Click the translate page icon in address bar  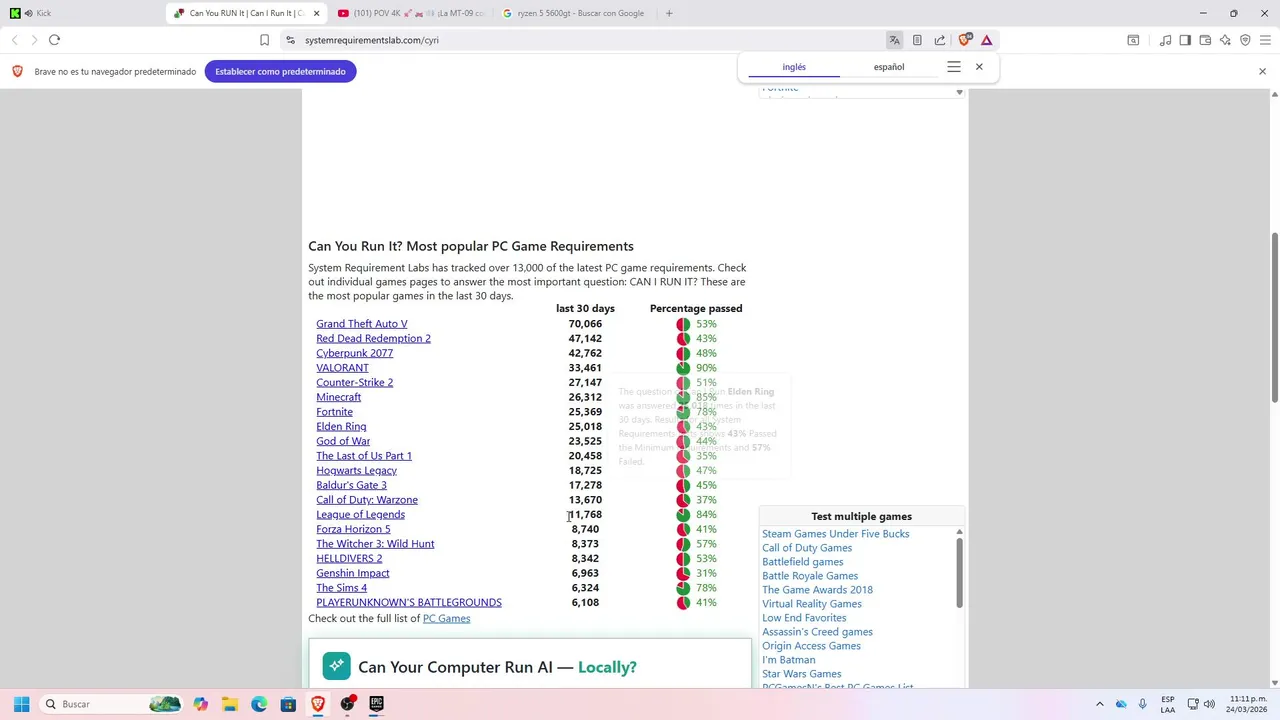(894, 40)
